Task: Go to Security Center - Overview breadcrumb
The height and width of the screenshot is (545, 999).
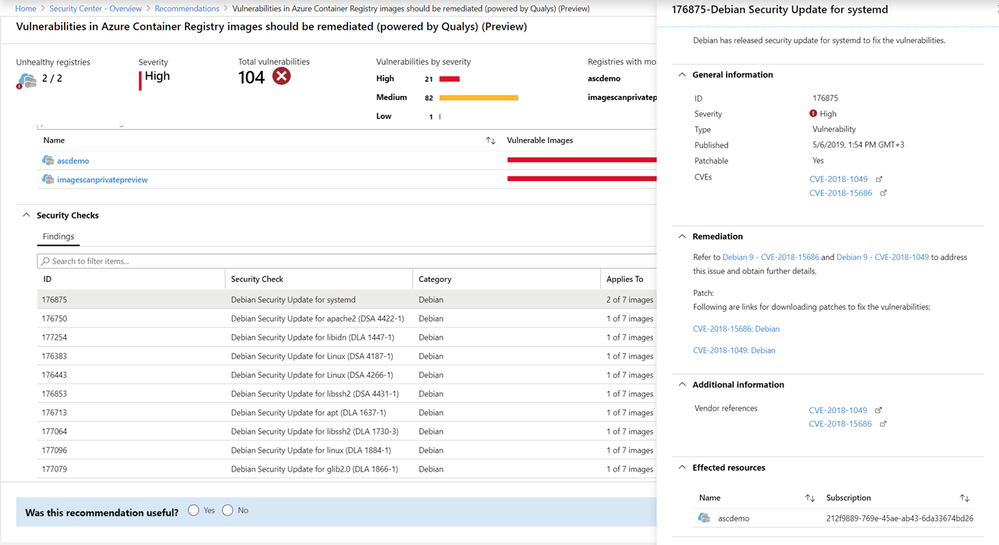Action: [x=96, y=9]
